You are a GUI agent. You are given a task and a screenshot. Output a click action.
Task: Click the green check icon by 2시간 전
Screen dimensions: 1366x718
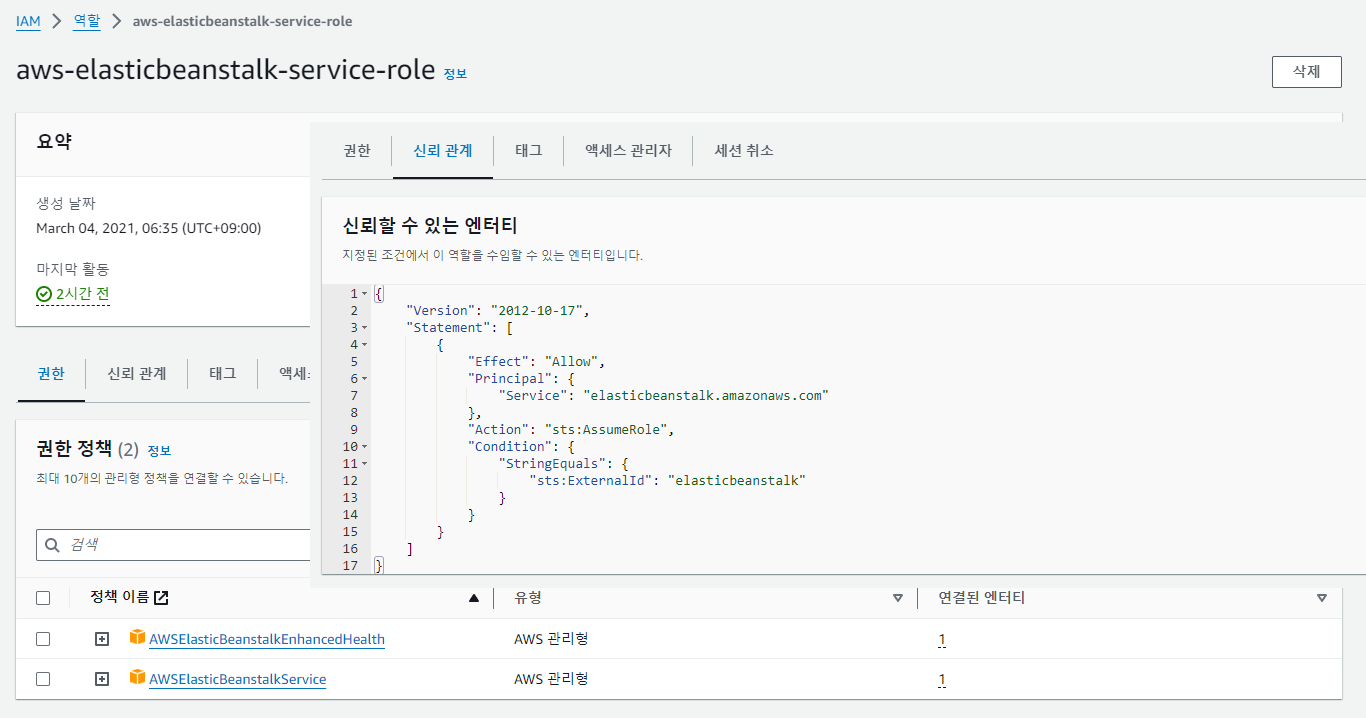[44, 294]
